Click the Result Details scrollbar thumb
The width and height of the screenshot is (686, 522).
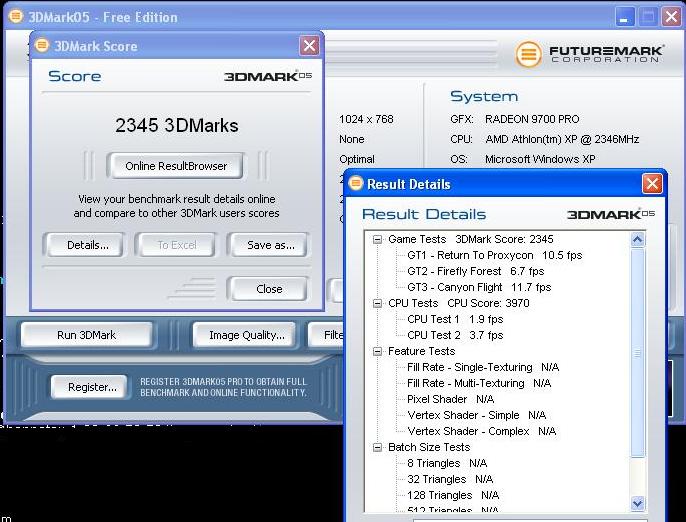pyautogui.click(x=637, y=353)
